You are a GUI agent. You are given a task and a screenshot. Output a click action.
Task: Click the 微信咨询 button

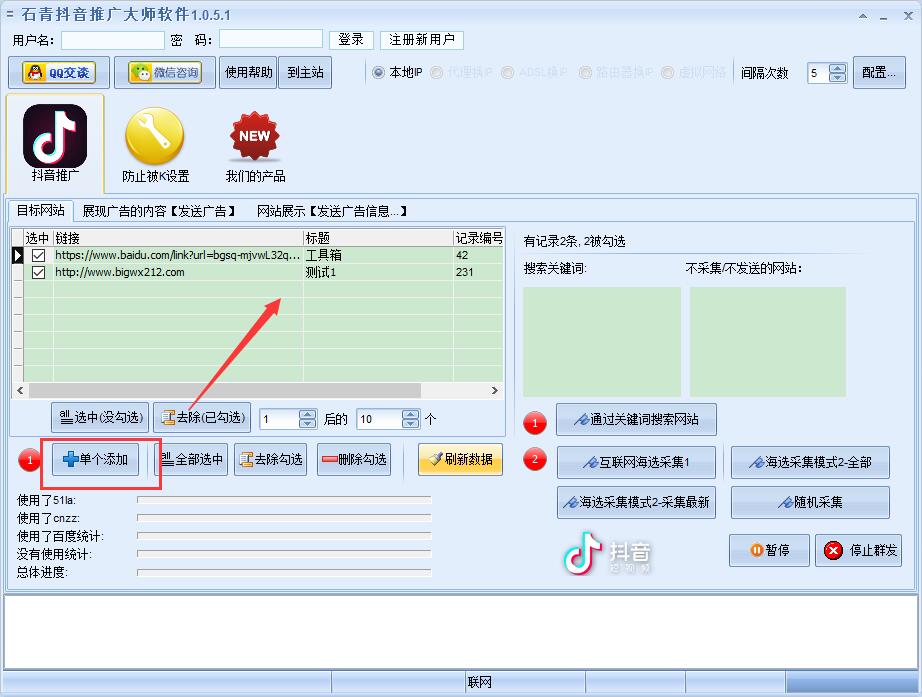[165, 72]
